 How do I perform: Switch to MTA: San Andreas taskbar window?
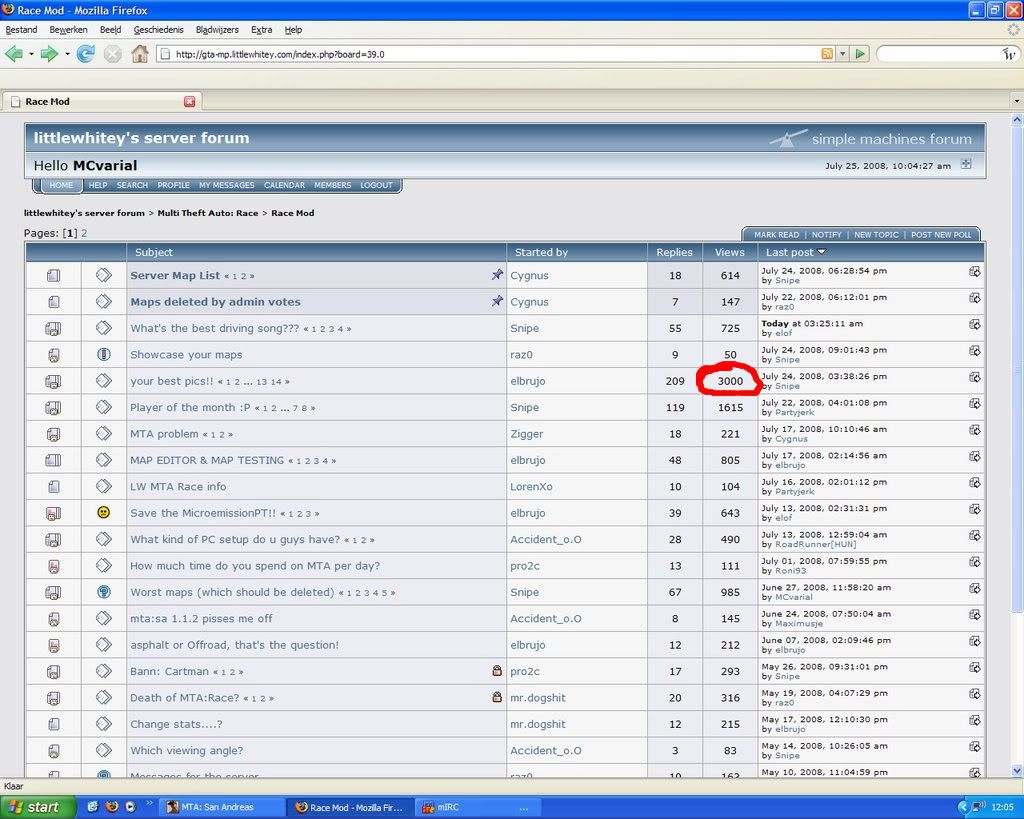click(222, 807)
